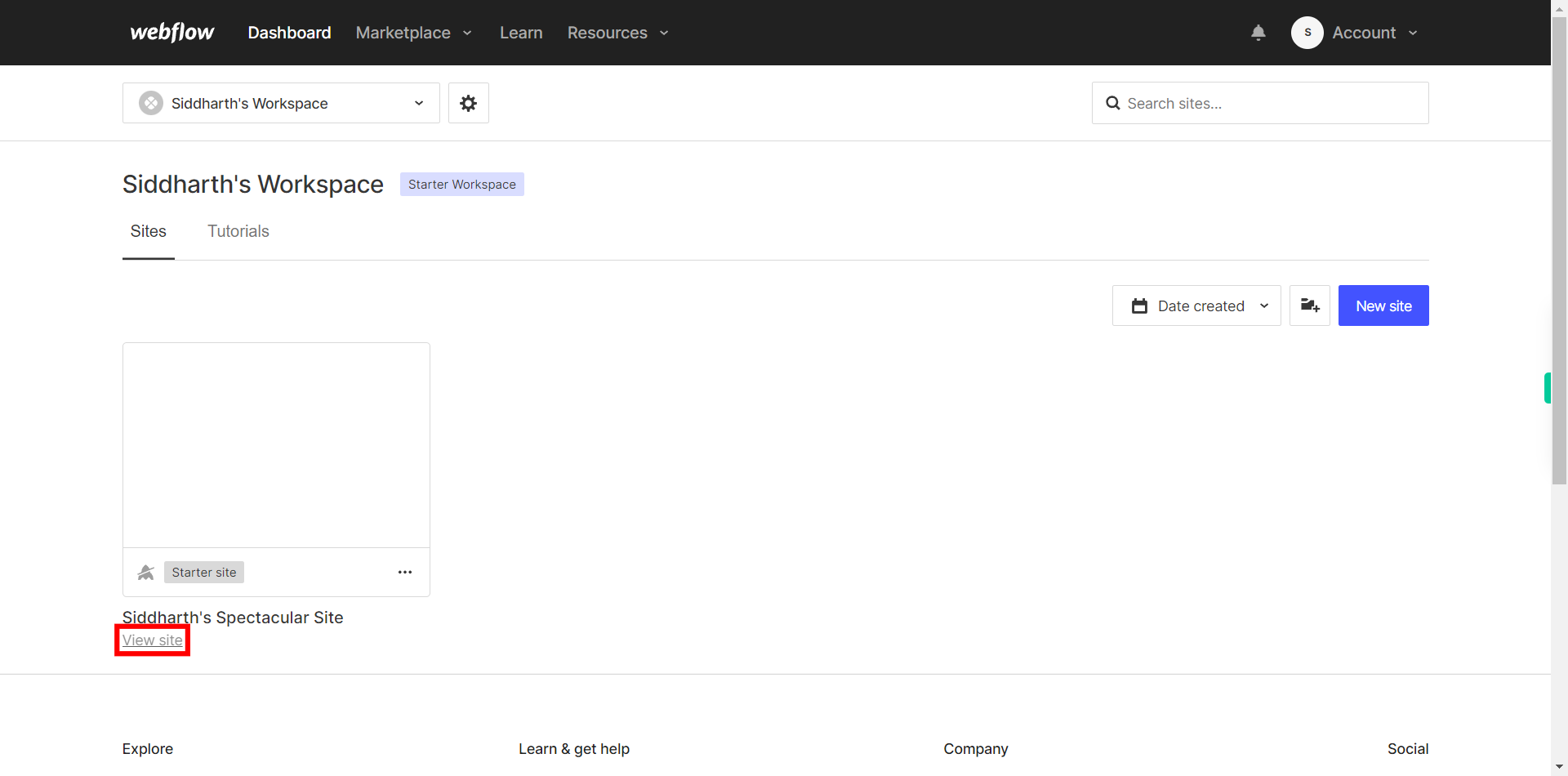1568x776 pixels.
Task: Click the workspace avatar icon
Action: click(x=151, y=103)
